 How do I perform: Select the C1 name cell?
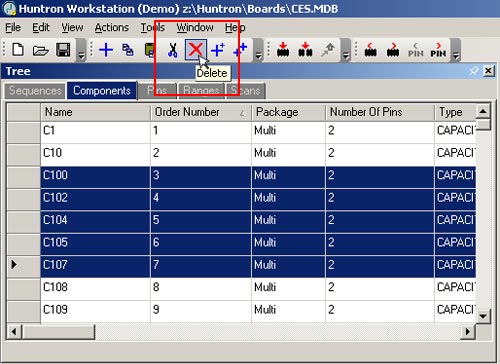coord(96,132)
